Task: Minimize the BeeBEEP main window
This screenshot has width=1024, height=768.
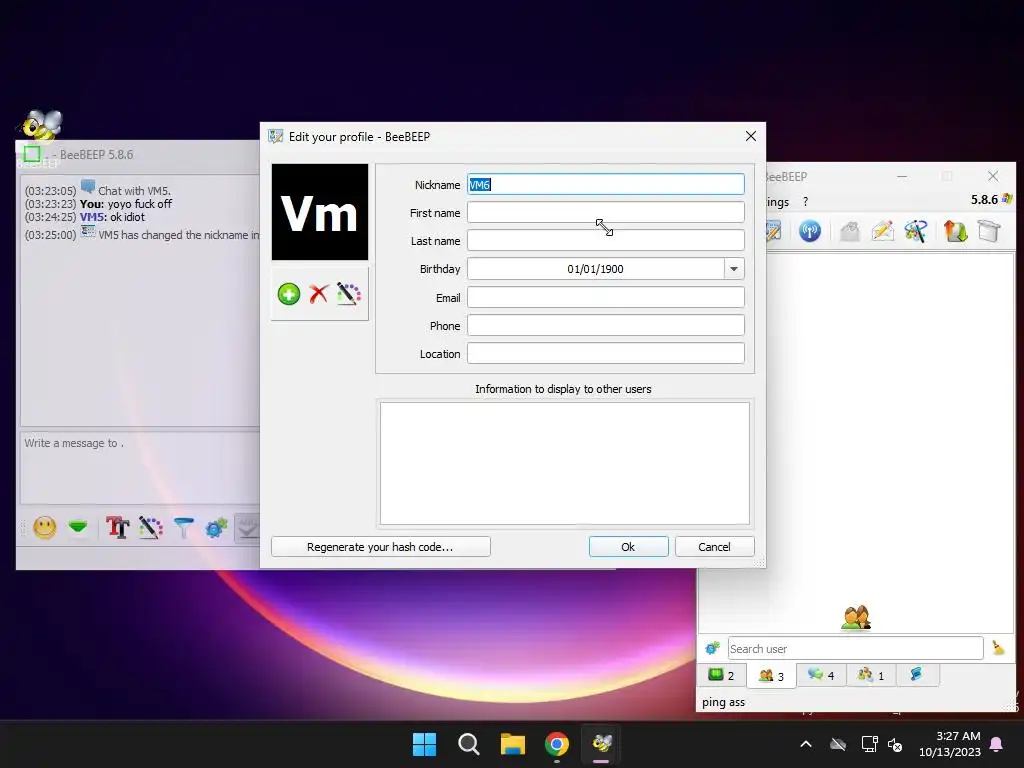Action: 902,176
